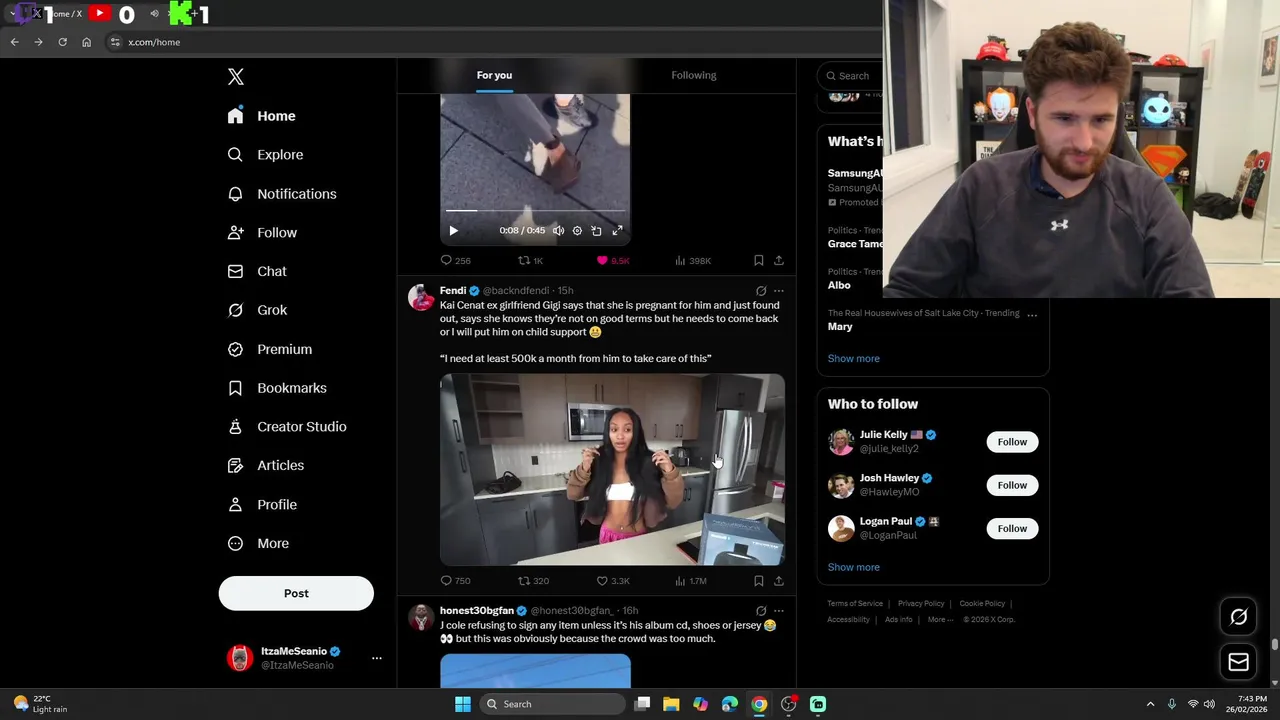
Task: Play Fendi's kitchen video thumbnail
Action: pos(612,469)
